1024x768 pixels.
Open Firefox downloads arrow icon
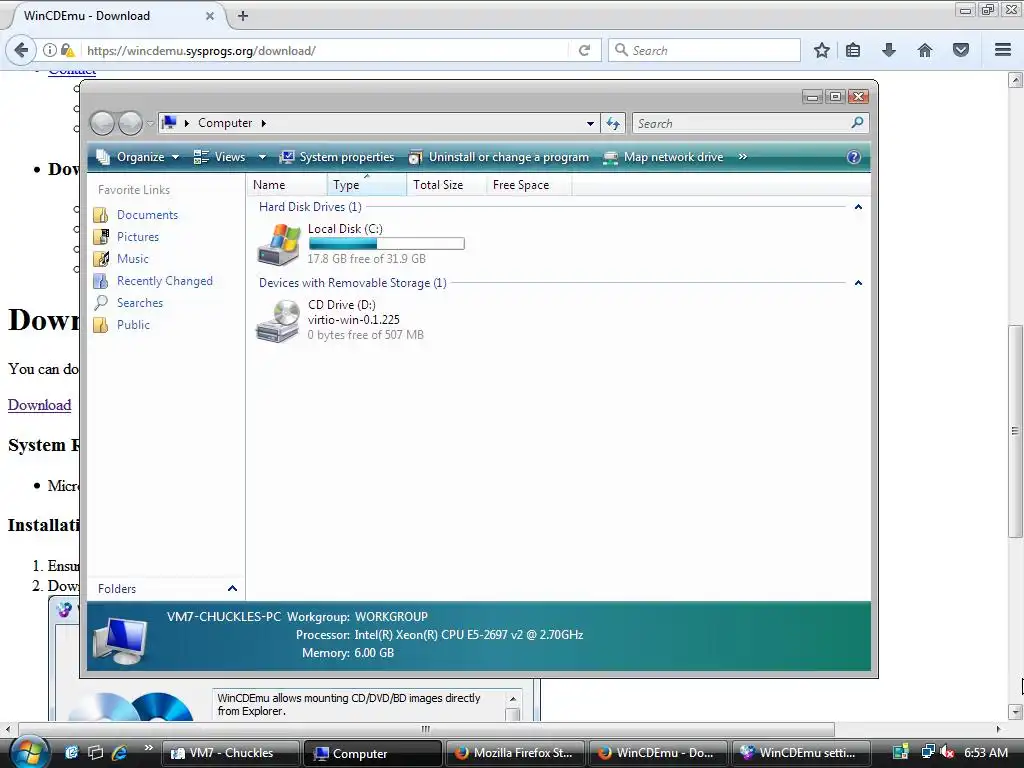(889, 50)
